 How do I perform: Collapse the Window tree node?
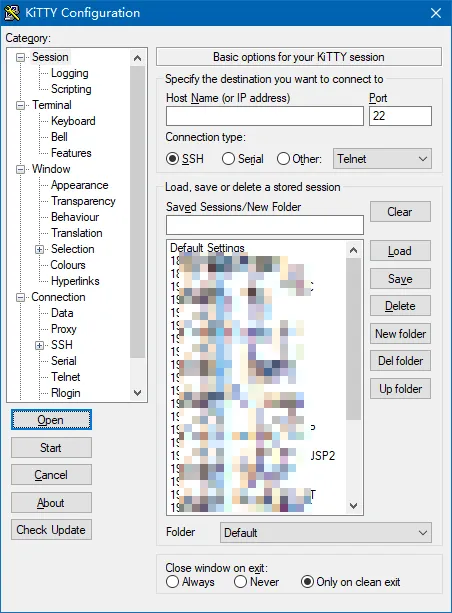[x=20, y=170]
